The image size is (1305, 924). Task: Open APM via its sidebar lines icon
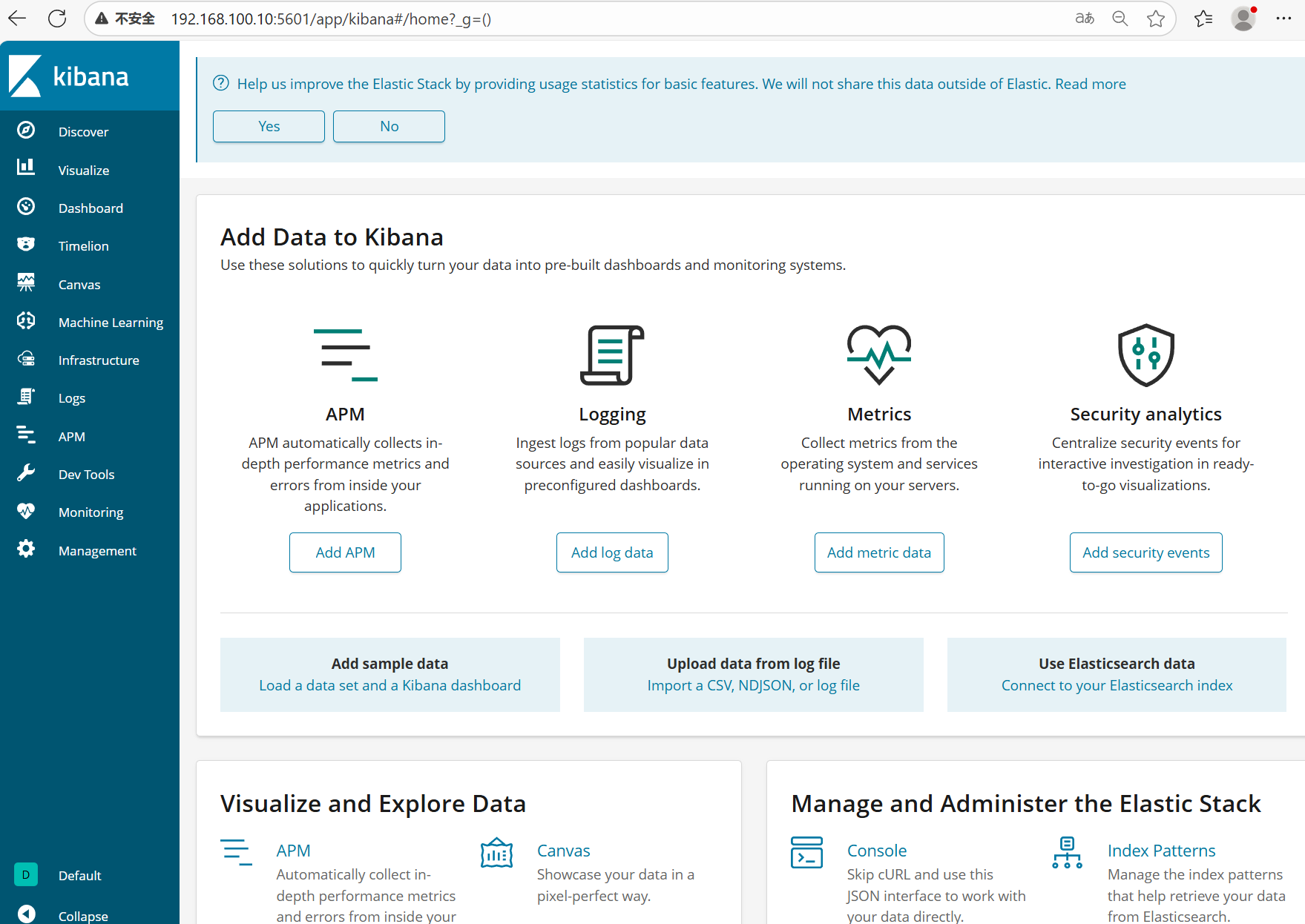click(x=26, y=435)
